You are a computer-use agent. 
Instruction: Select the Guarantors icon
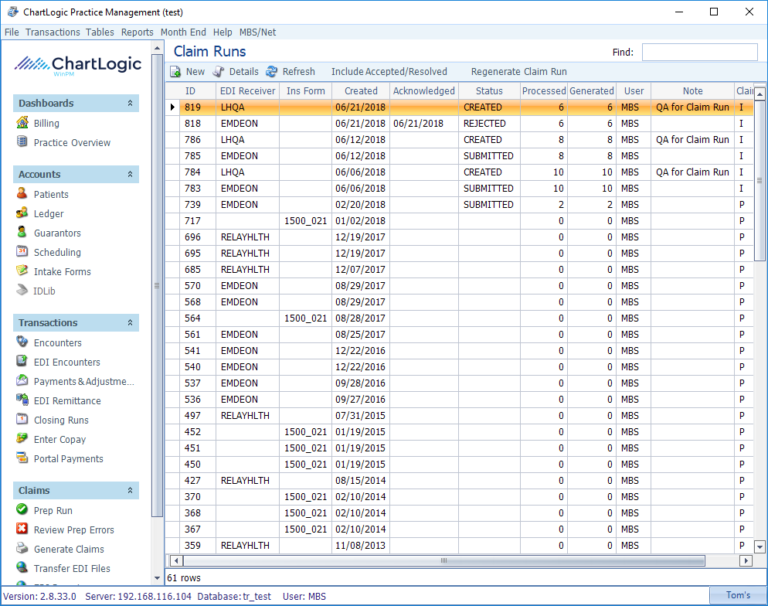click(22, 232)
